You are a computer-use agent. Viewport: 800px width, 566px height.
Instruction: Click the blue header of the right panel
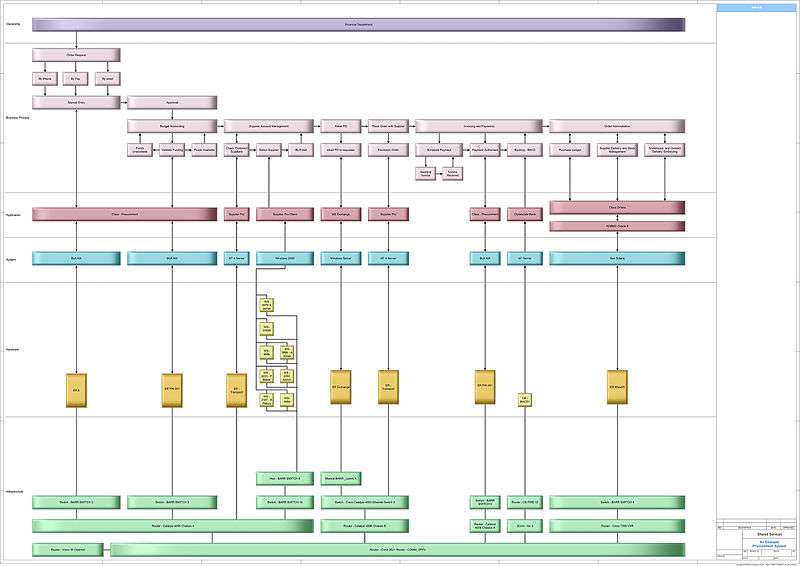(x=757, y=8)
